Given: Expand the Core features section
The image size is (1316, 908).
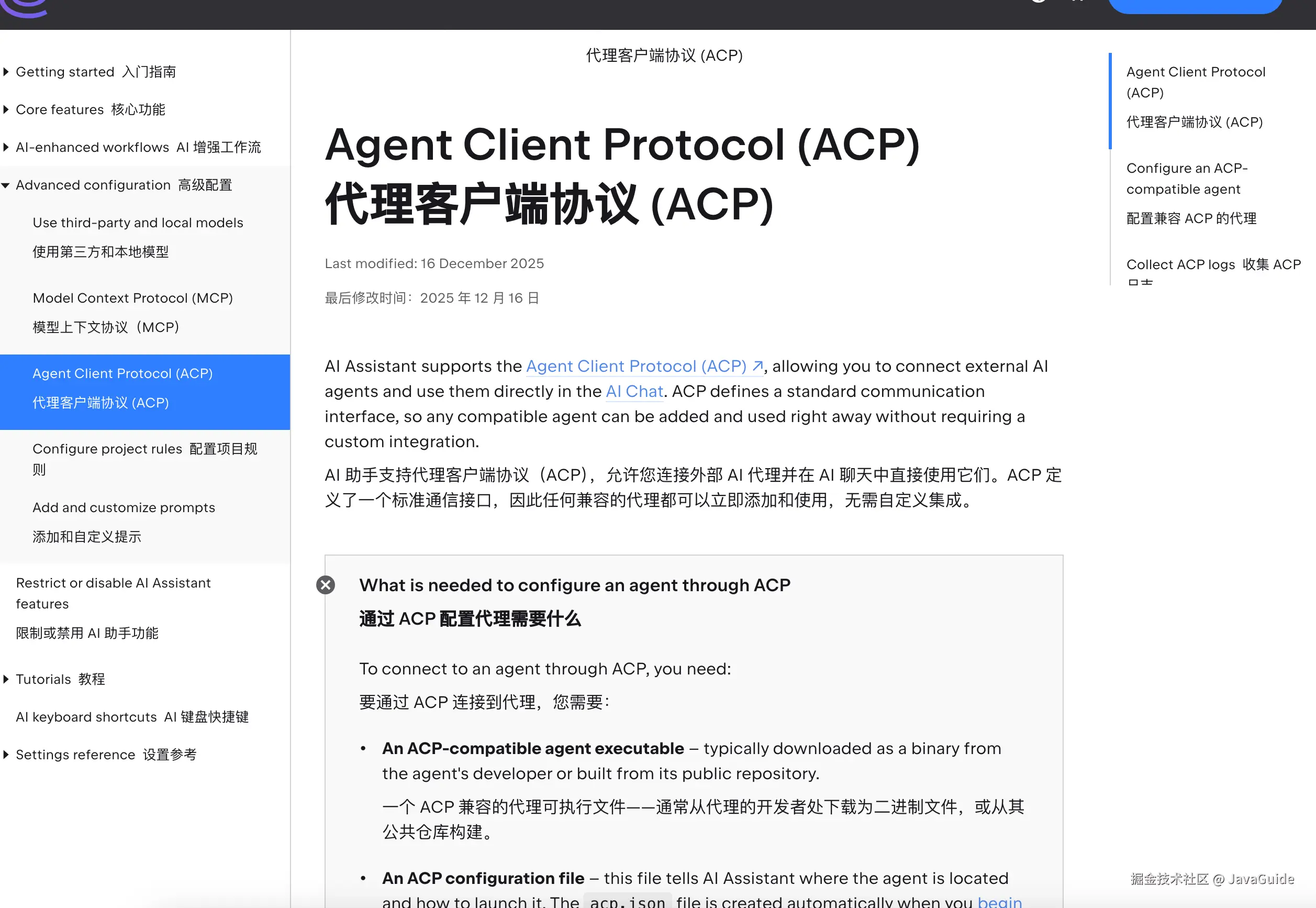Looking at the screenshot, I should click(6, 109).
